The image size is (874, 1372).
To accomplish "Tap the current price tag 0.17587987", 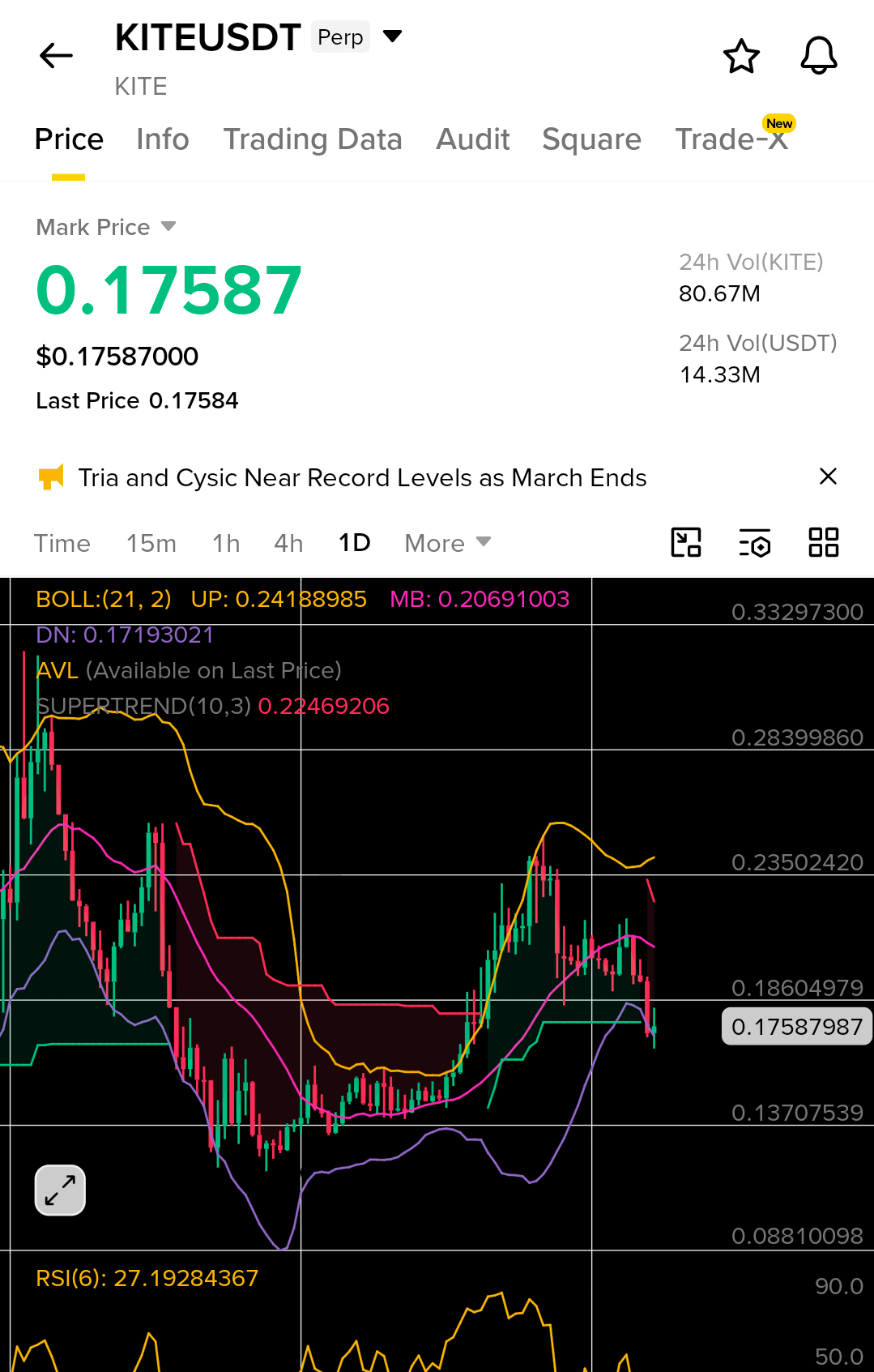I will pos(796,1027).
